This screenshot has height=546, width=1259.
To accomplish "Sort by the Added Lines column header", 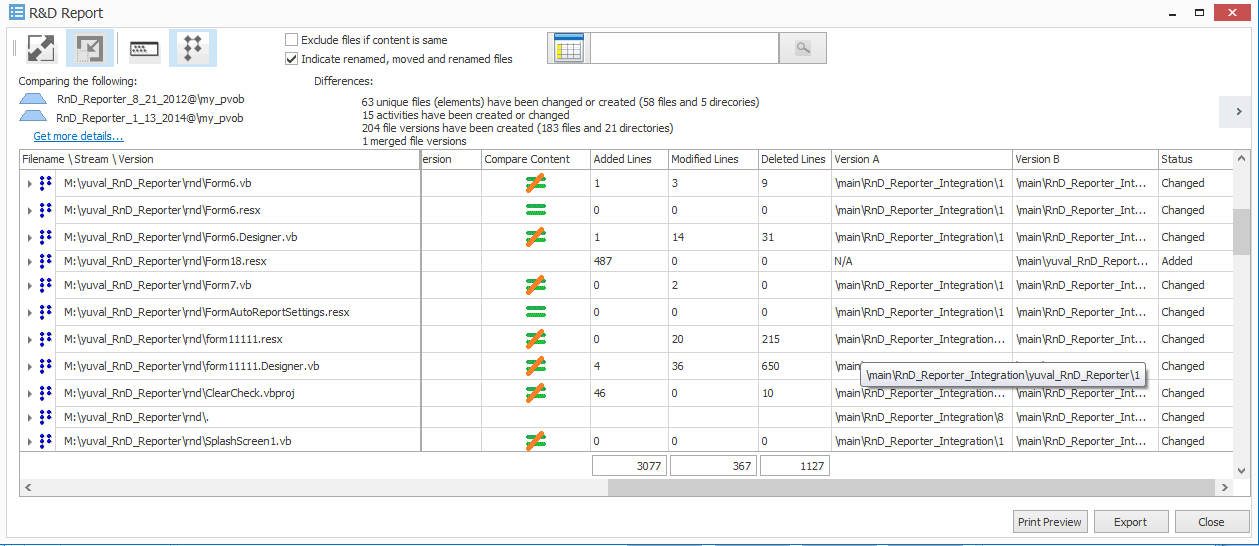I will (622, 159).
